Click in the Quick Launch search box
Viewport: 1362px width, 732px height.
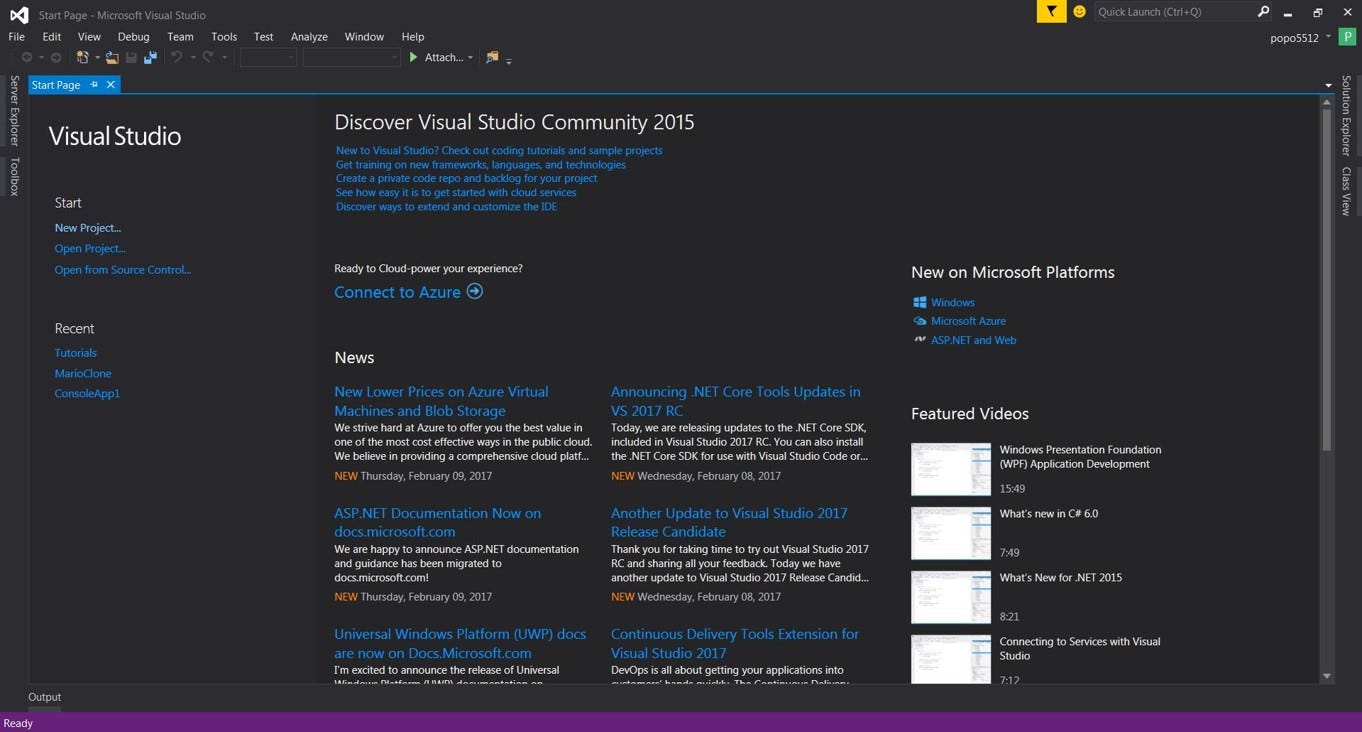point(1172,12)
